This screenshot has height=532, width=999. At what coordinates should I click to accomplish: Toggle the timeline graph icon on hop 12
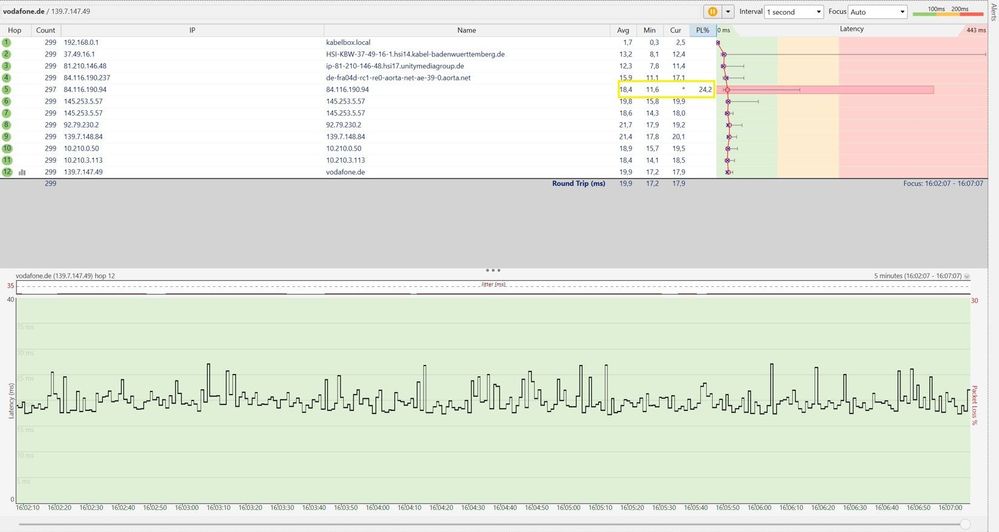click(x=22, y=172)
